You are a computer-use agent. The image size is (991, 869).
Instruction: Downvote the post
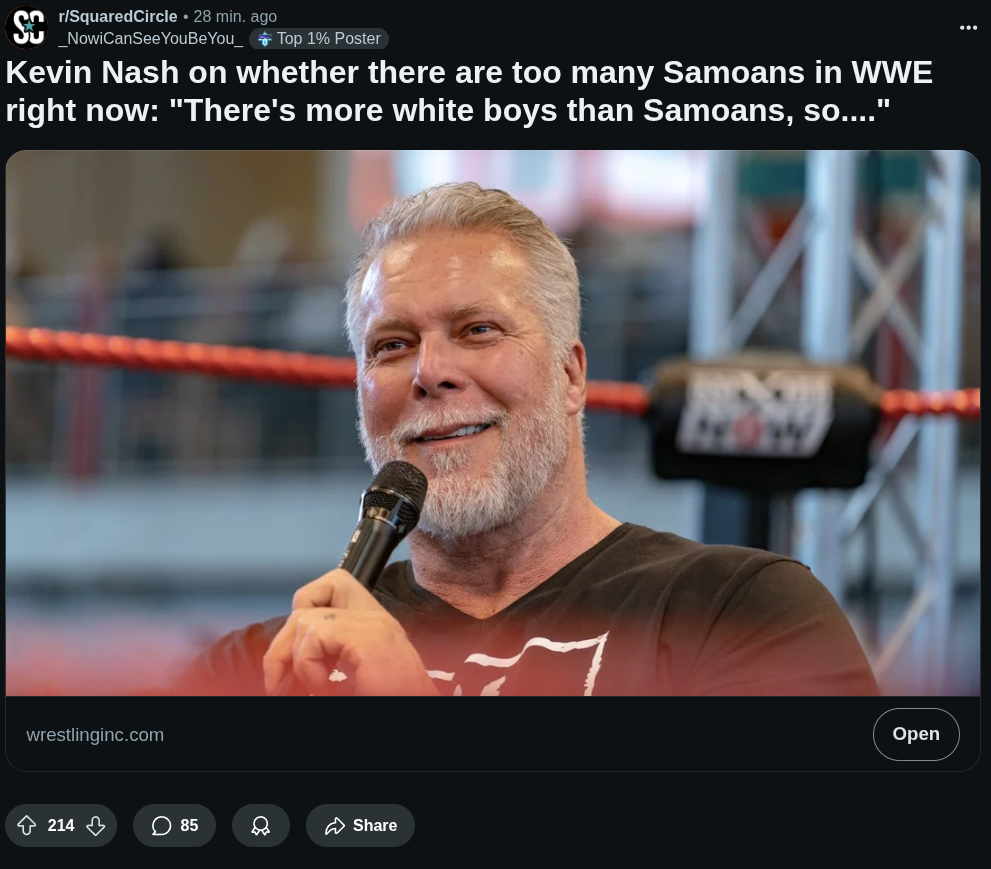click(x=96, y=826)
